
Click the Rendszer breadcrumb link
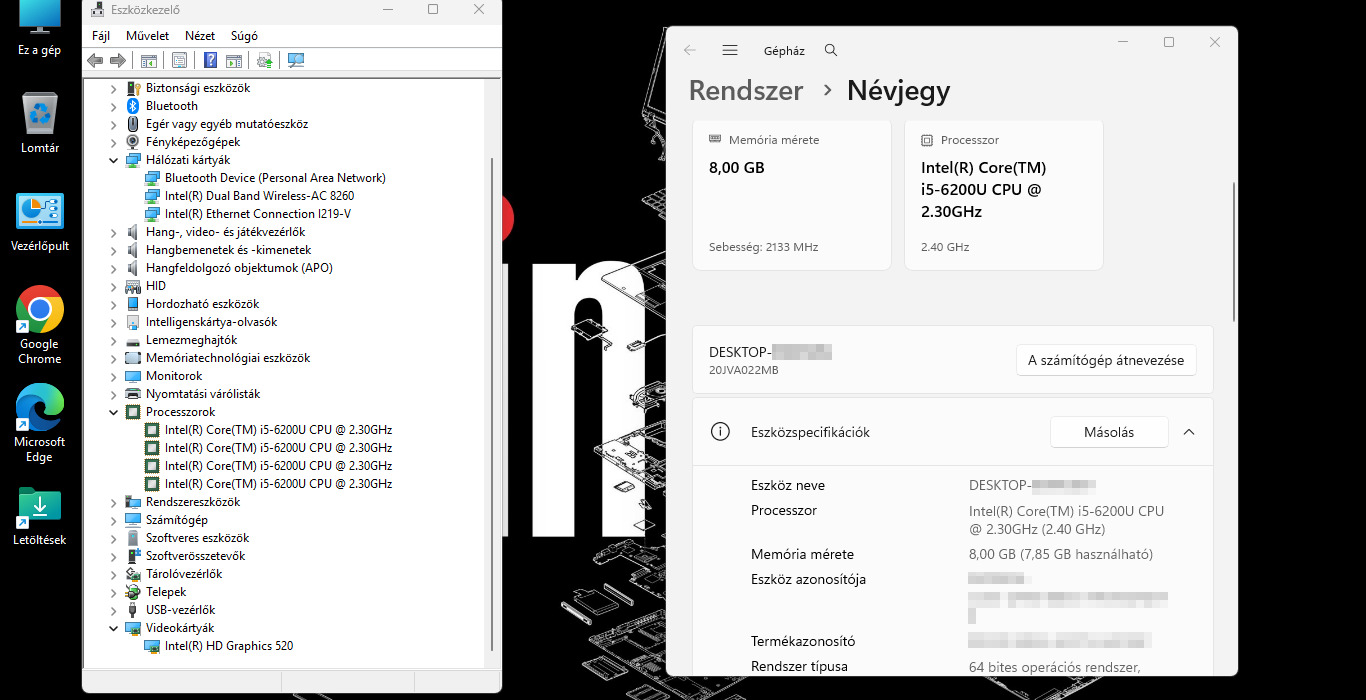pyautogui.click(x=746, y=90)
